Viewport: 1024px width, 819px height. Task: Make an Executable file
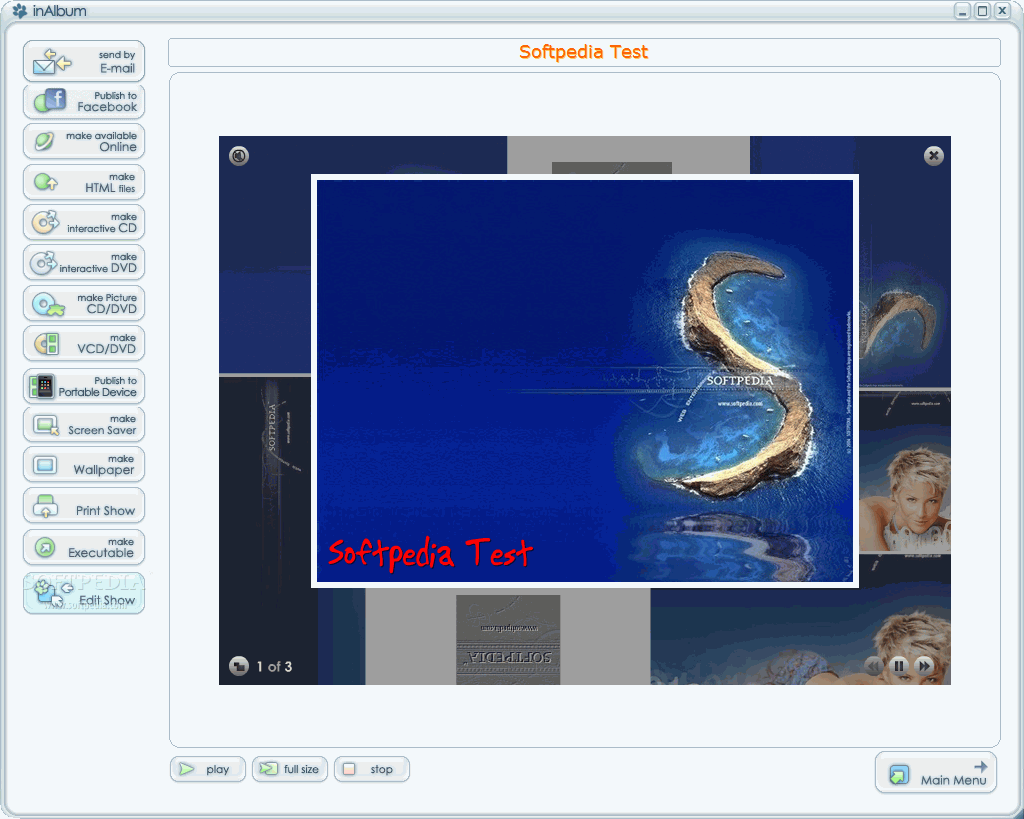click(x=84, y=547)
